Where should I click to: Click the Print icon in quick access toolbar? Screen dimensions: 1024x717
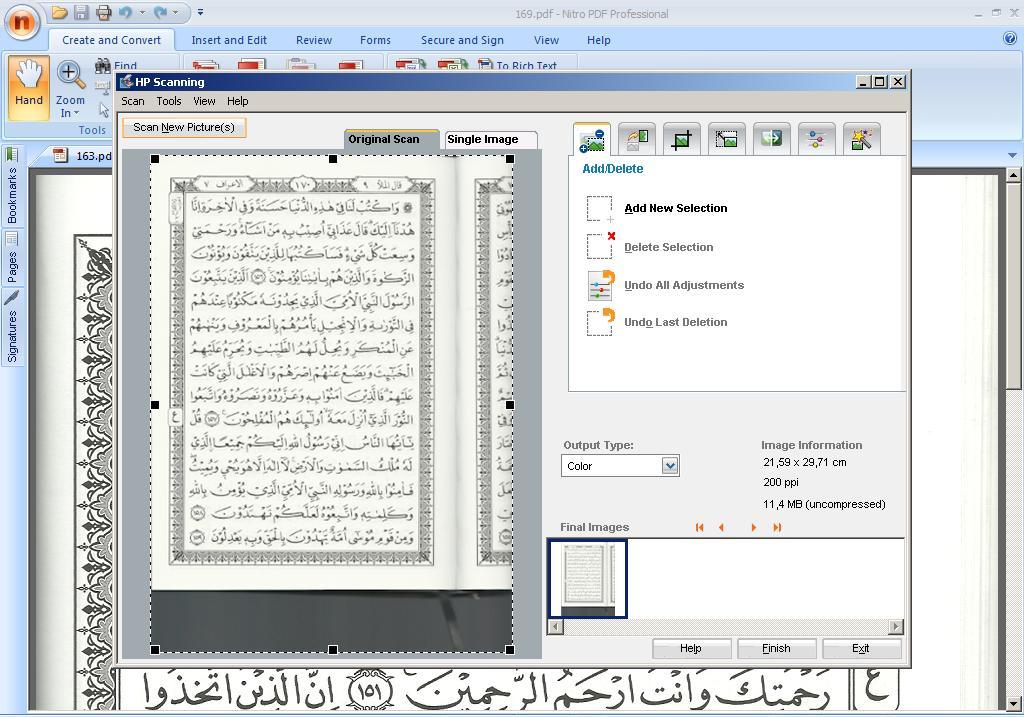103,12
